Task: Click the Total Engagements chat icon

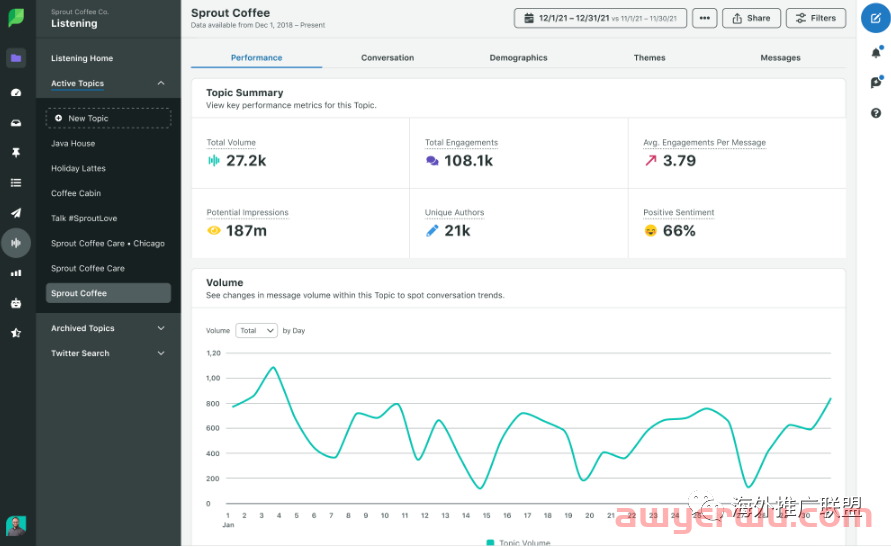Action: pyautogui.click(x=432, y=161)
